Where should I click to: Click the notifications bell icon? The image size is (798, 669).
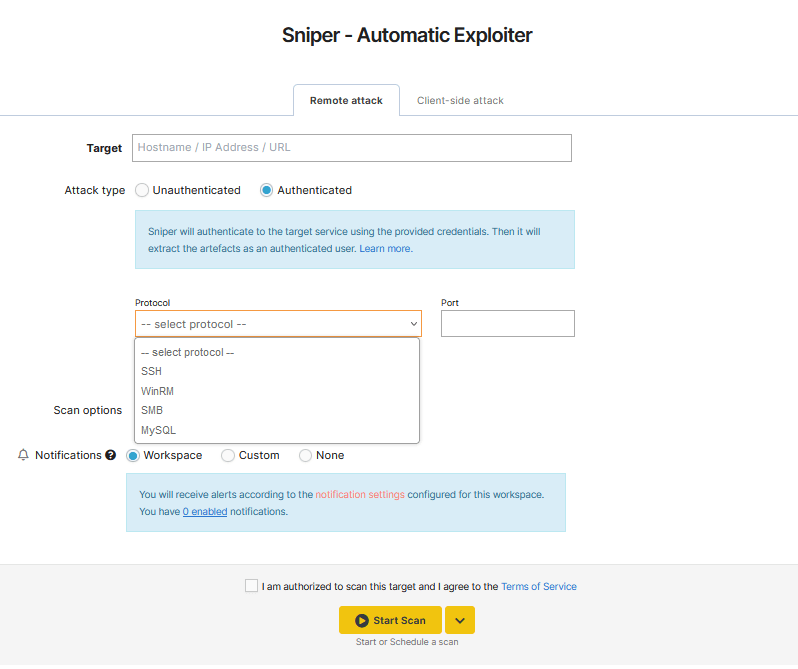pyautogui.click(x=24, y=455)
